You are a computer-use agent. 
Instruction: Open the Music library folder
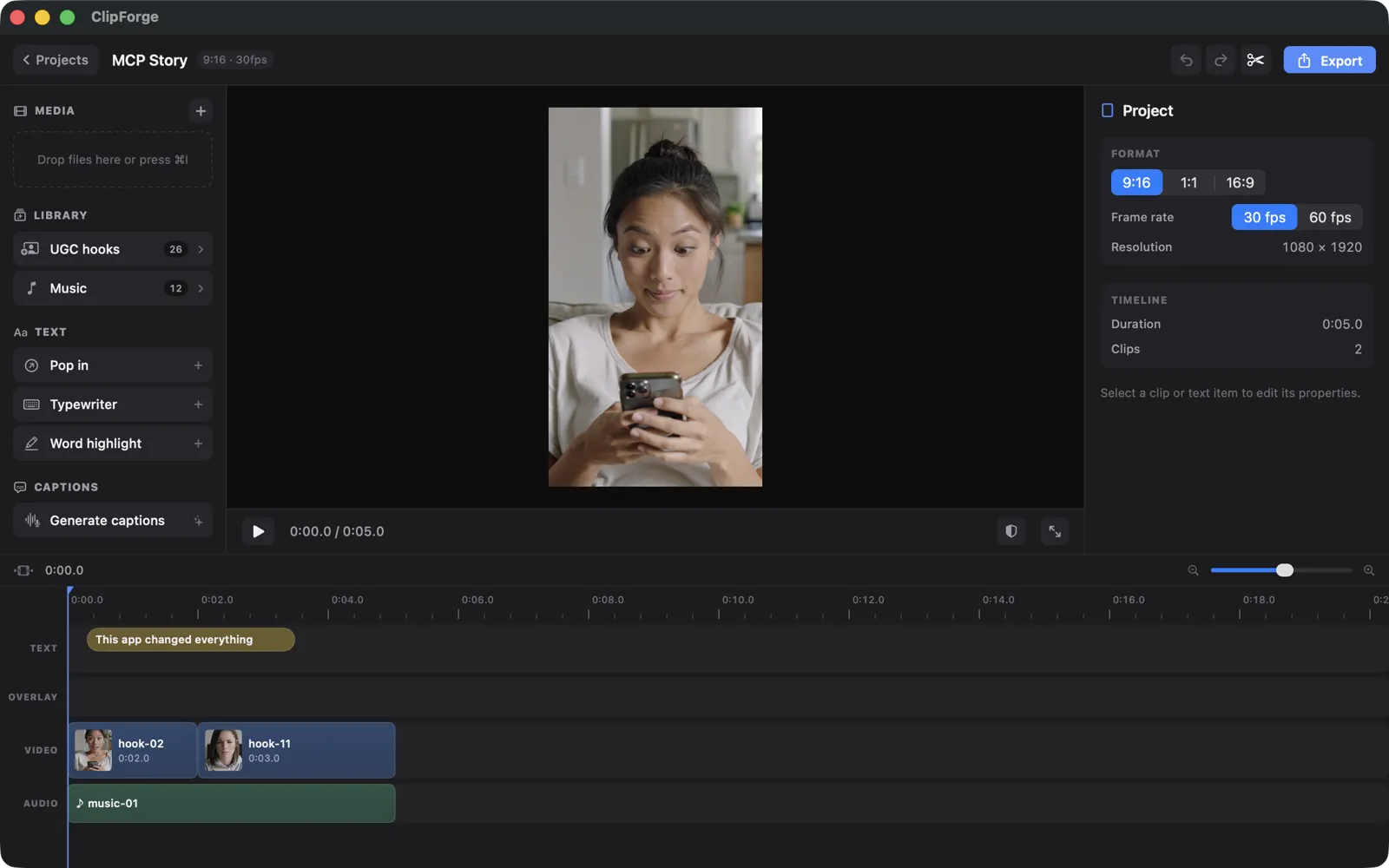point(113,288)
